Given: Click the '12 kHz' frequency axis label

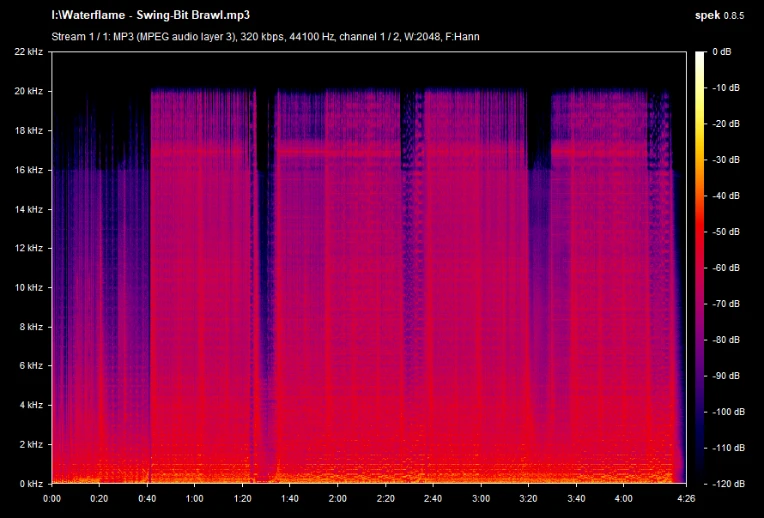Looking at the screenshot, I should (29, 248).
